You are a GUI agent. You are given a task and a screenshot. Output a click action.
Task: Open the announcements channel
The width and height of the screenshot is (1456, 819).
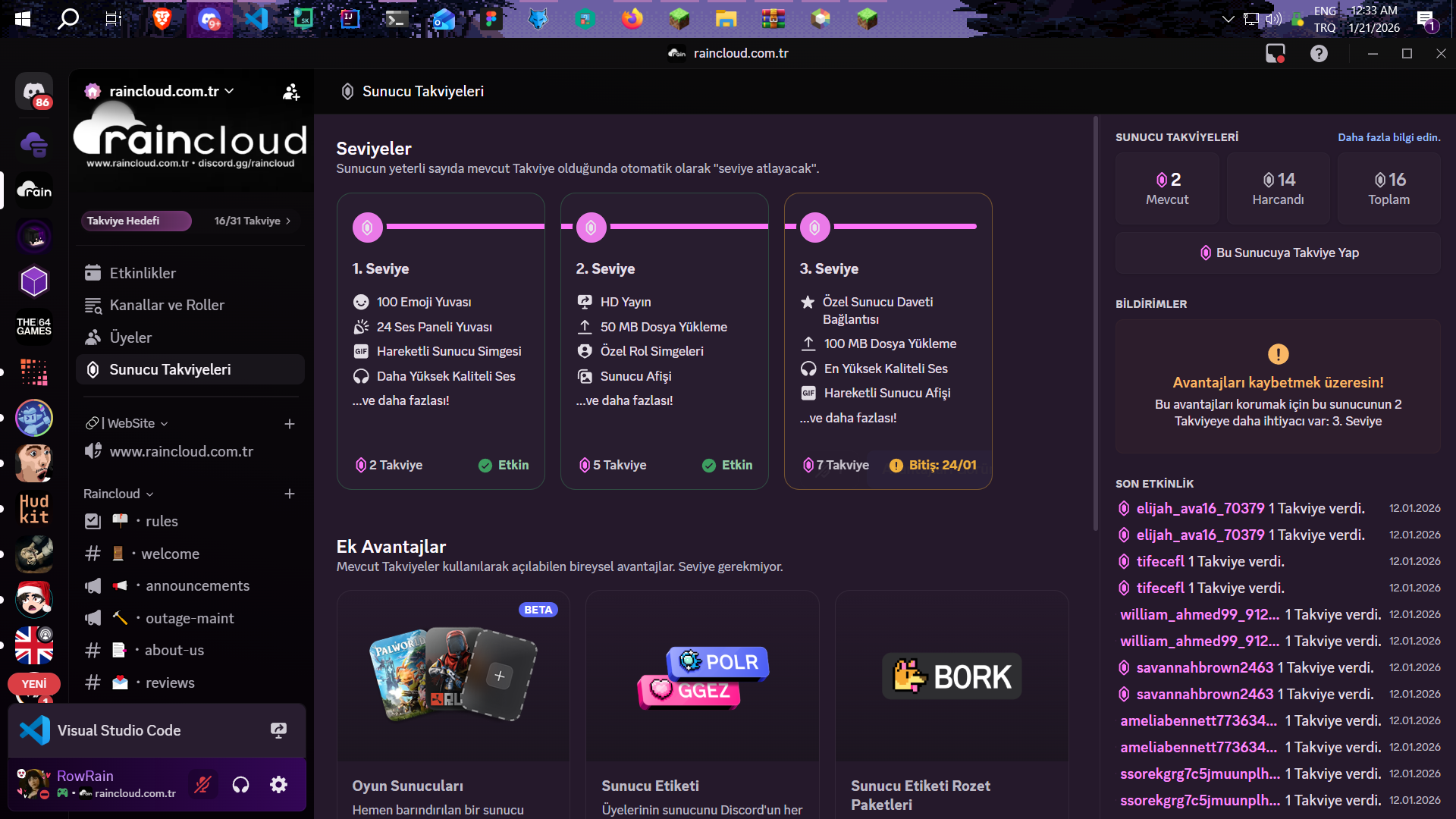[x=190, y=585]
